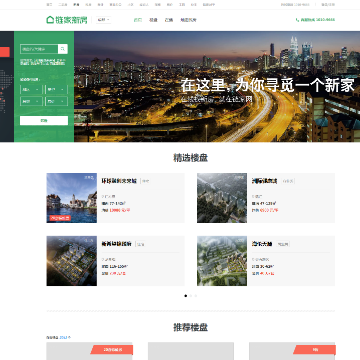Click the green hotline phone number in header
This screenshot has height=360, width=360.
[315, 20]
